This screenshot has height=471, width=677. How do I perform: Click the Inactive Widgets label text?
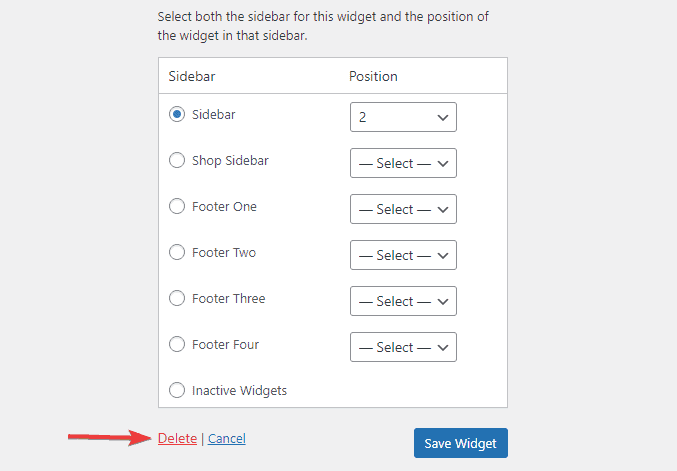coord(239,390)
